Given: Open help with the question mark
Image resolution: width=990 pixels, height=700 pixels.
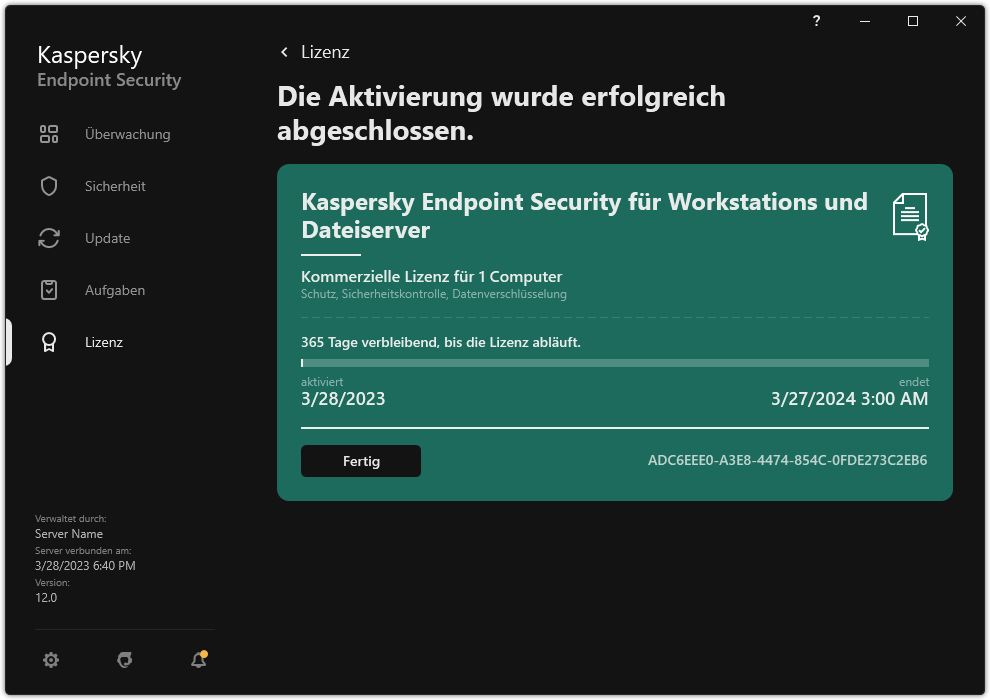Looking at the screenshot, I should coord(816,21).
